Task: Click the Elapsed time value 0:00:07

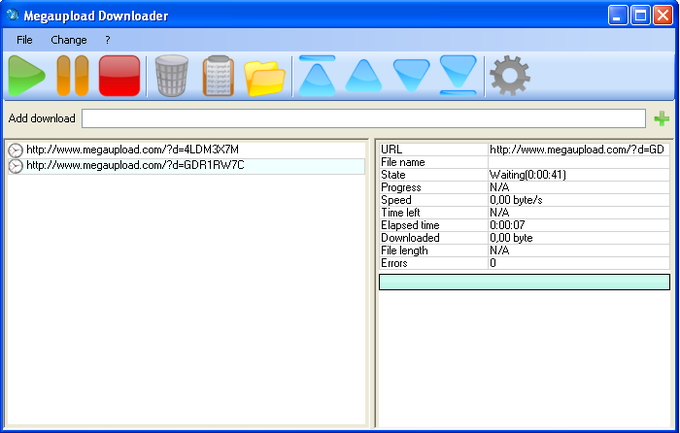Action: 507,225
